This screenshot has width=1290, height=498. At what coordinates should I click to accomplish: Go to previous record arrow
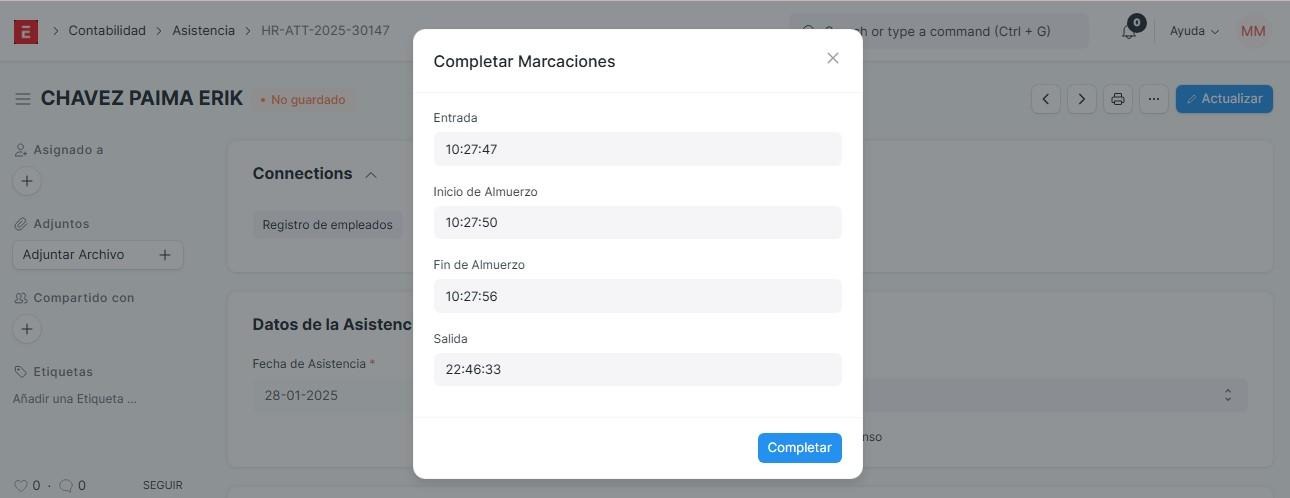1045,99
